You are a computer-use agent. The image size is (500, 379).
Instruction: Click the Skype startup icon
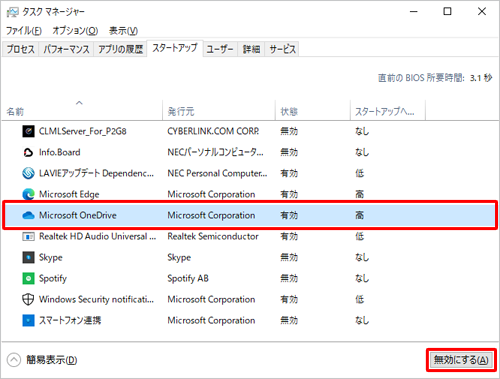tap(28, 257)
